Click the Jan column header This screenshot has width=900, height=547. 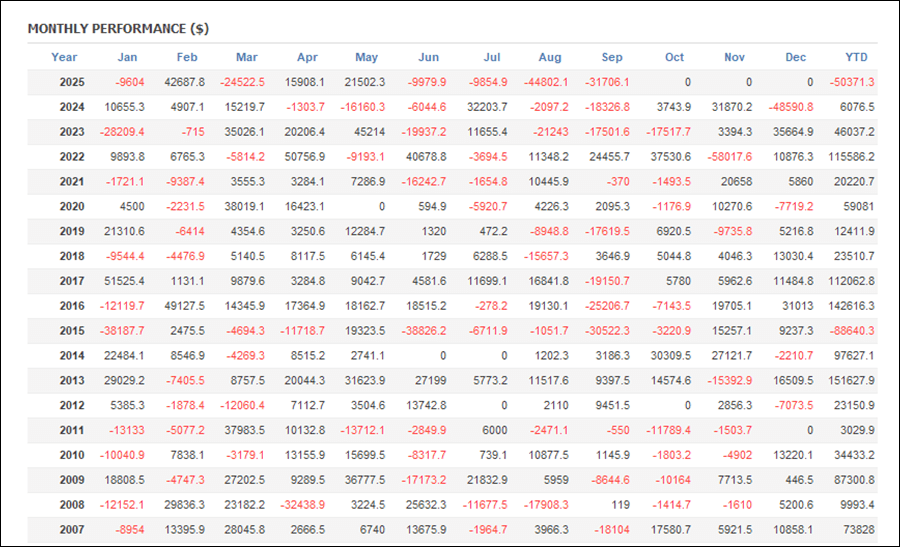coord(127,57)
